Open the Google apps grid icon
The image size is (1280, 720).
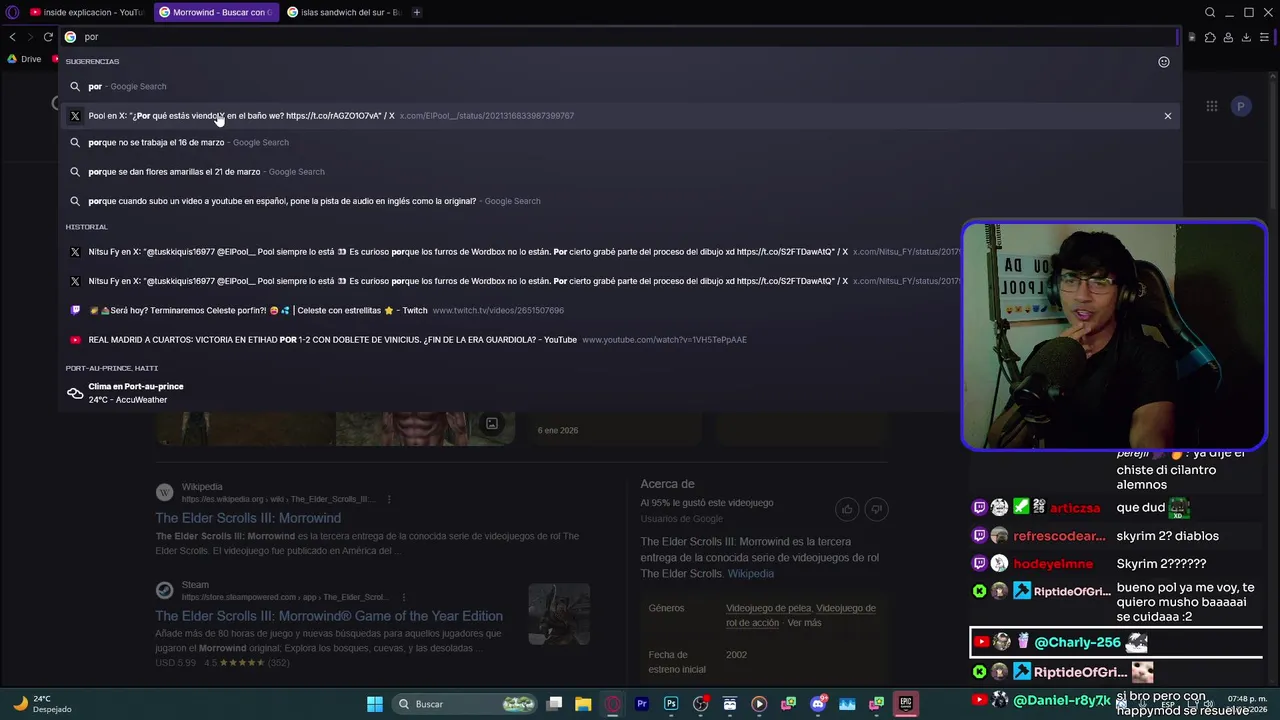tap(1212, 106)
